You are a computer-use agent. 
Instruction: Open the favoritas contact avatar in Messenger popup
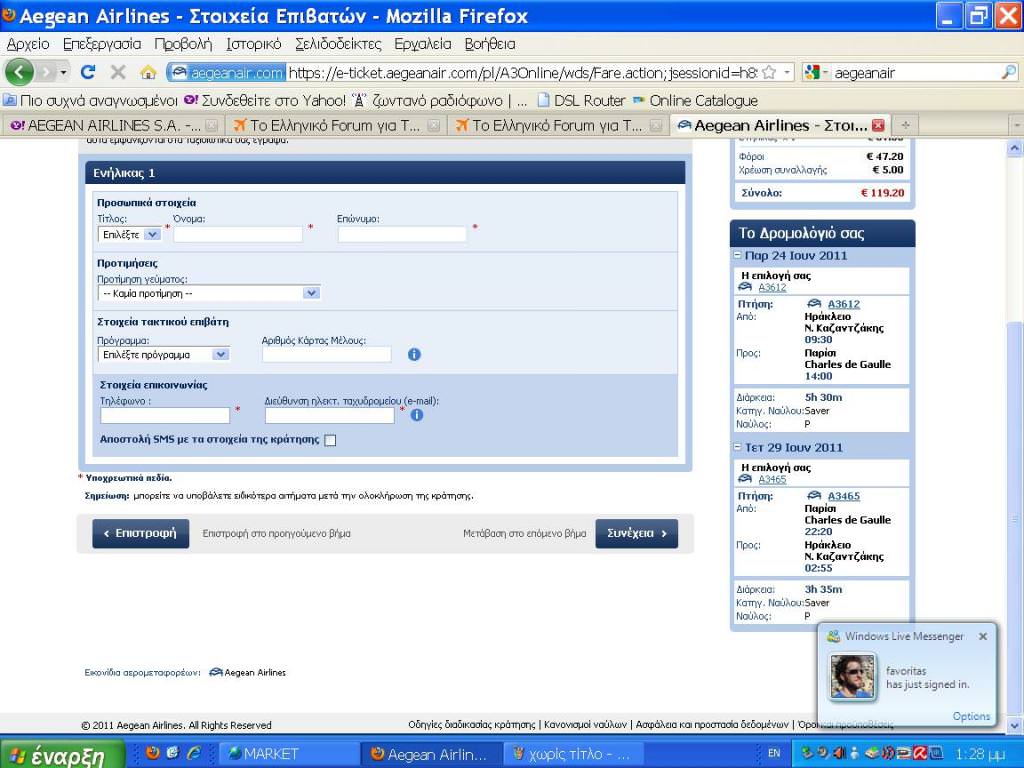pyautogui.click(x=852, y=677)
